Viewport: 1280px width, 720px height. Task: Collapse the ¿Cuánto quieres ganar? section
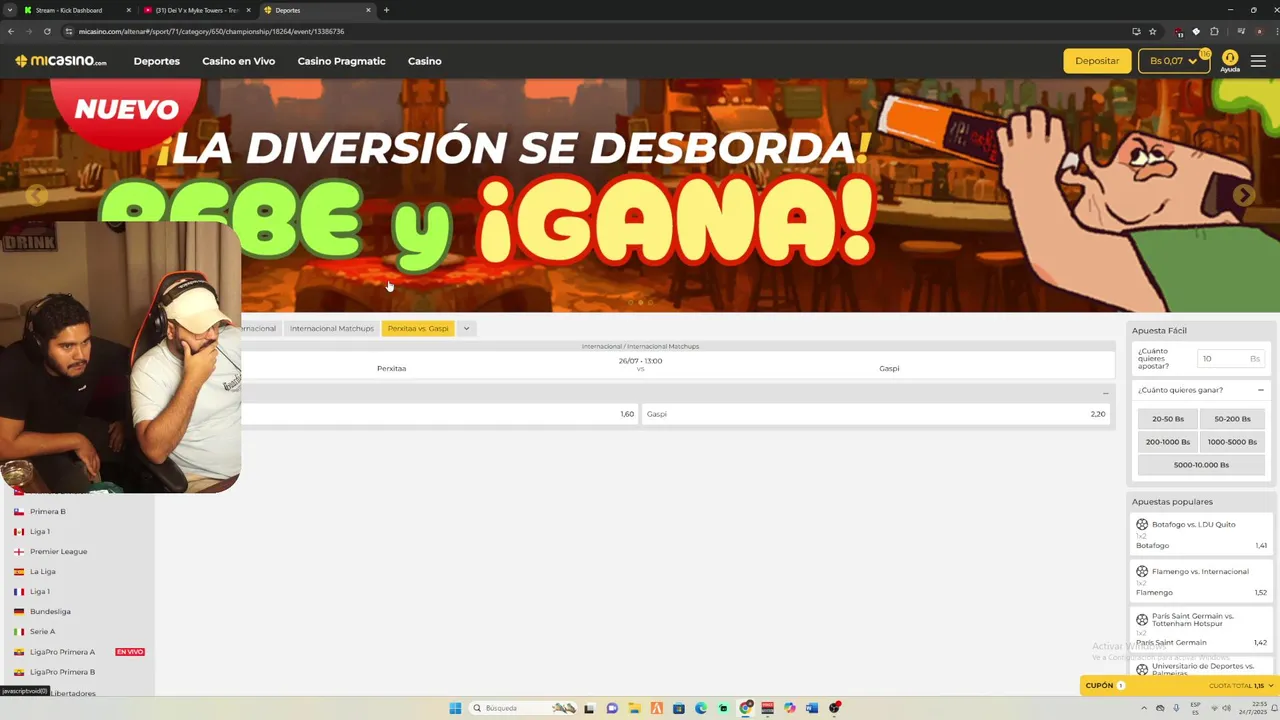1260,390
